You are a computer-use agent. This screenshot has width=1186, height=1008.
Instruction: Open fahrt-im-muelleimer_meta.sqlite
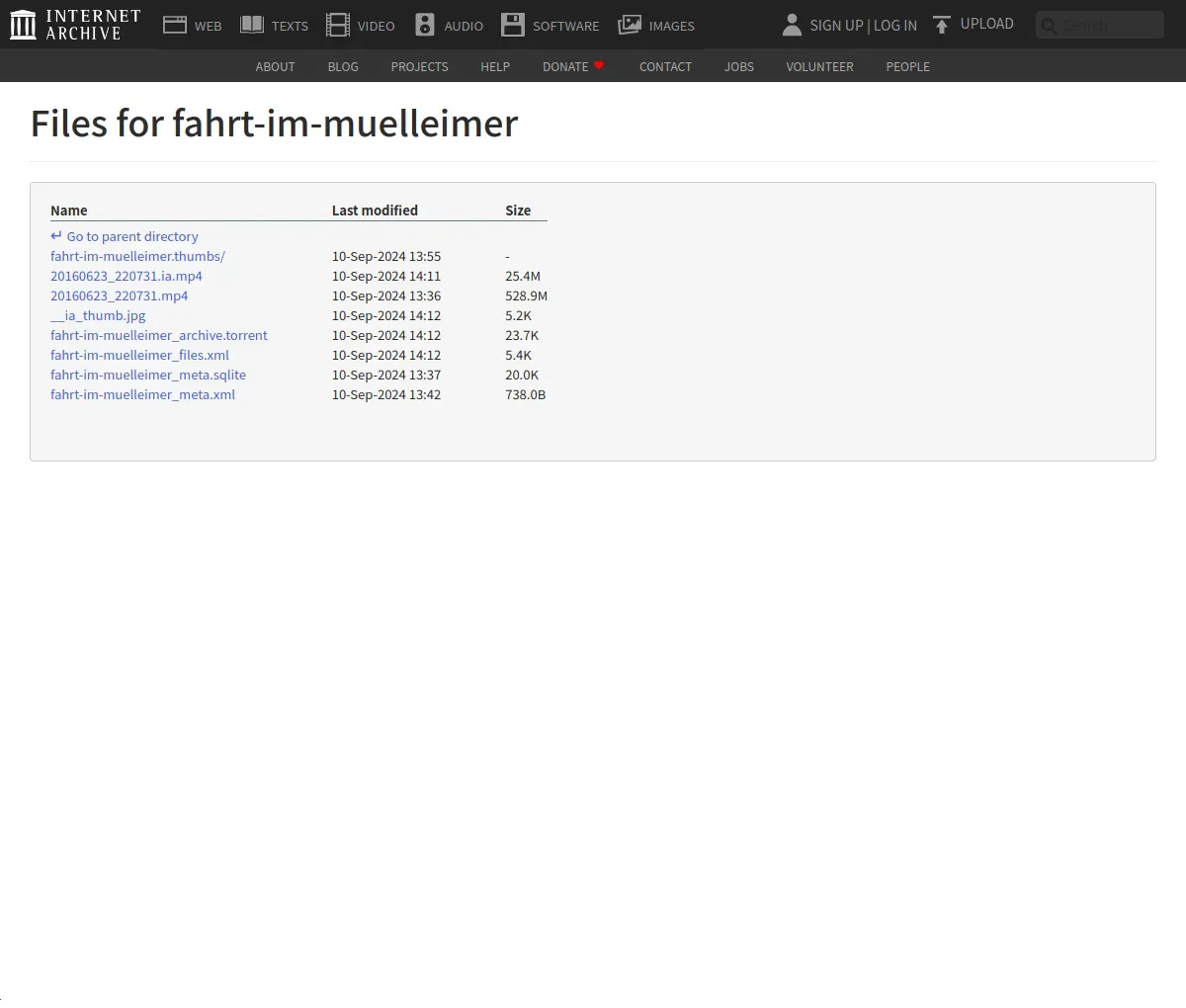coord(148,375)
